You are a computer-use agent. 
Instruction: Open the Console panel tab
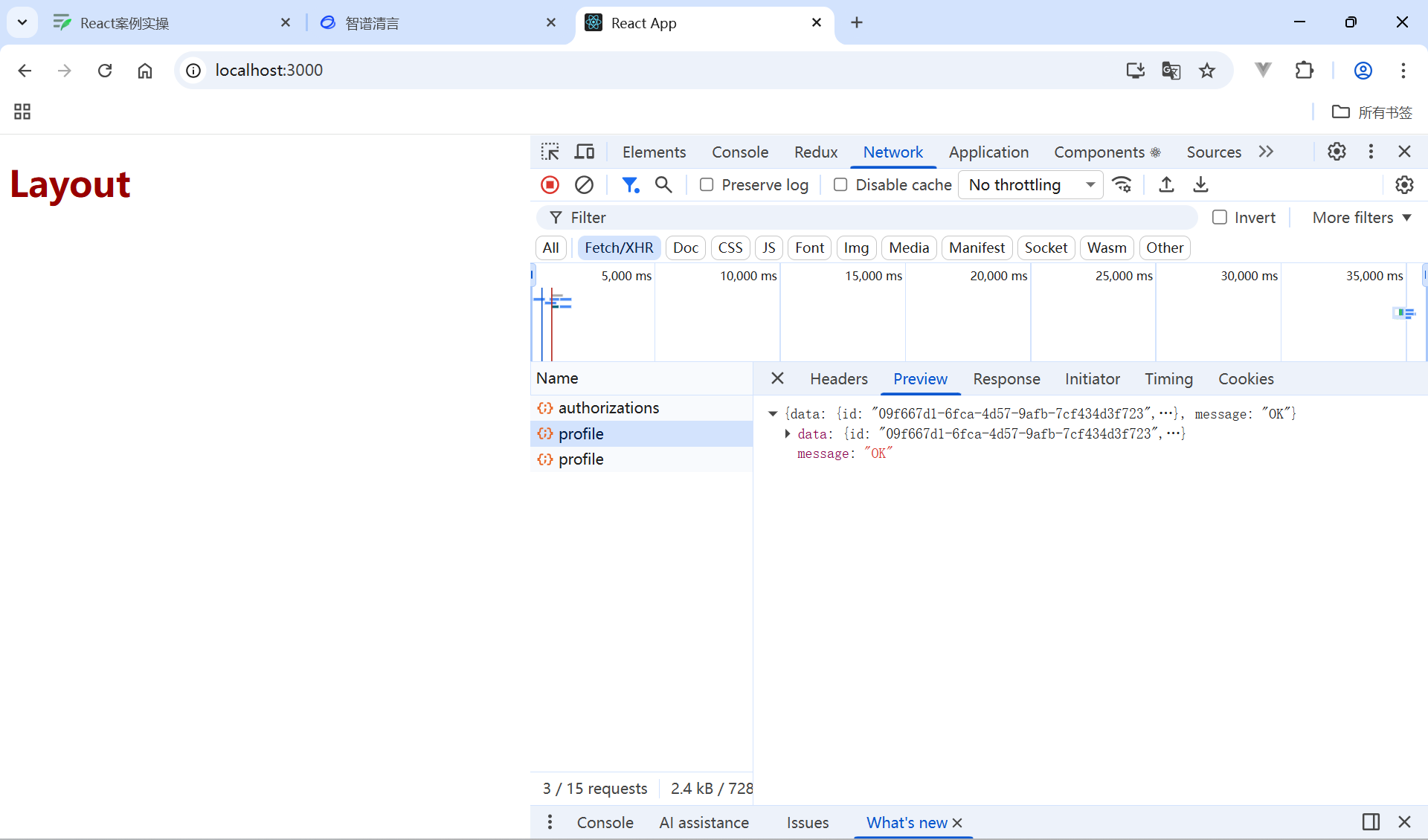739,152
